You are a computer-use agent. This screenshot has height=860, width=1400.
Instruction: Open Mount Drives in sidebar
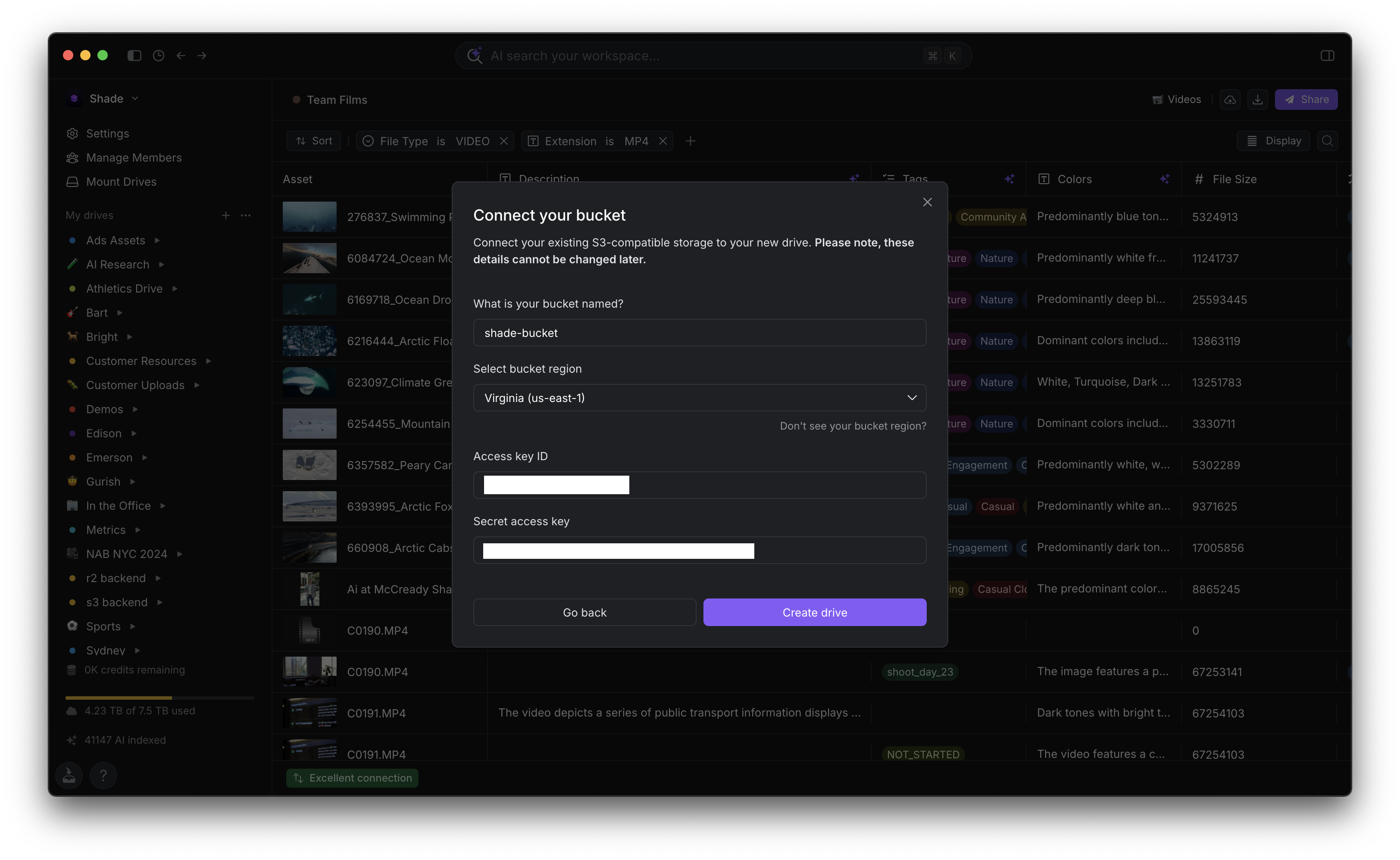pyautogui.click(x=121, y=181)
